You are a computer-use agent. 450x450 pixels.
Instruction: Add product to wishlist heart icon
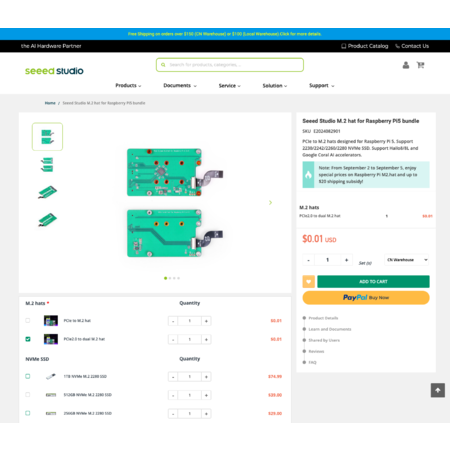309,282
